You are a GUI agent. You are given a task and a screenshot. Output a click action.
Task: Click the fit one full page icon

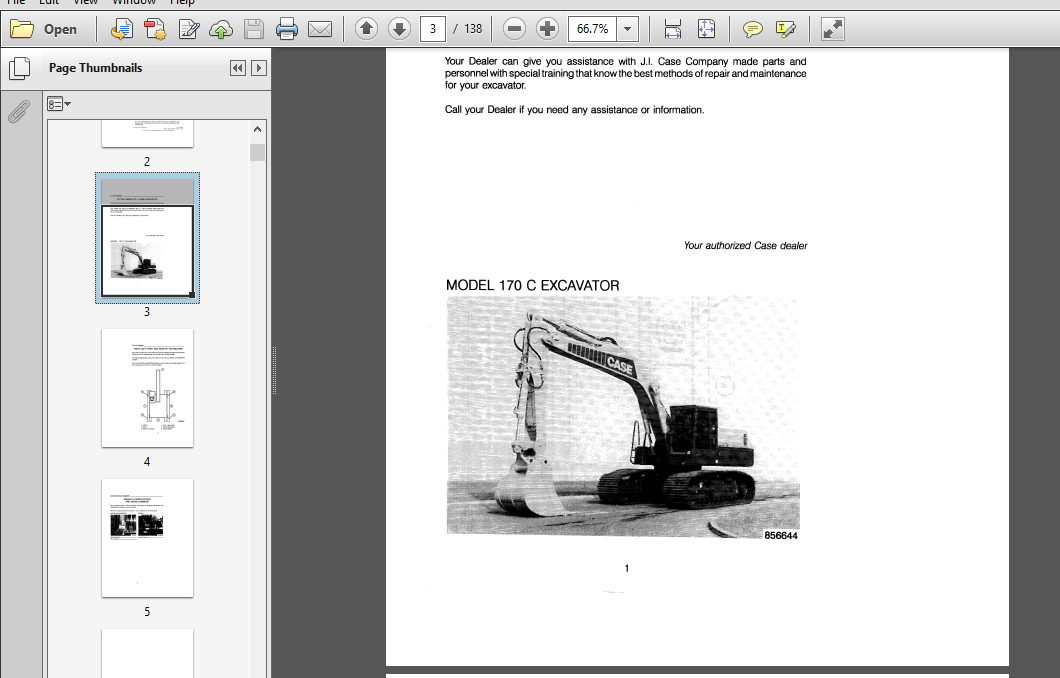pos(706,29)
